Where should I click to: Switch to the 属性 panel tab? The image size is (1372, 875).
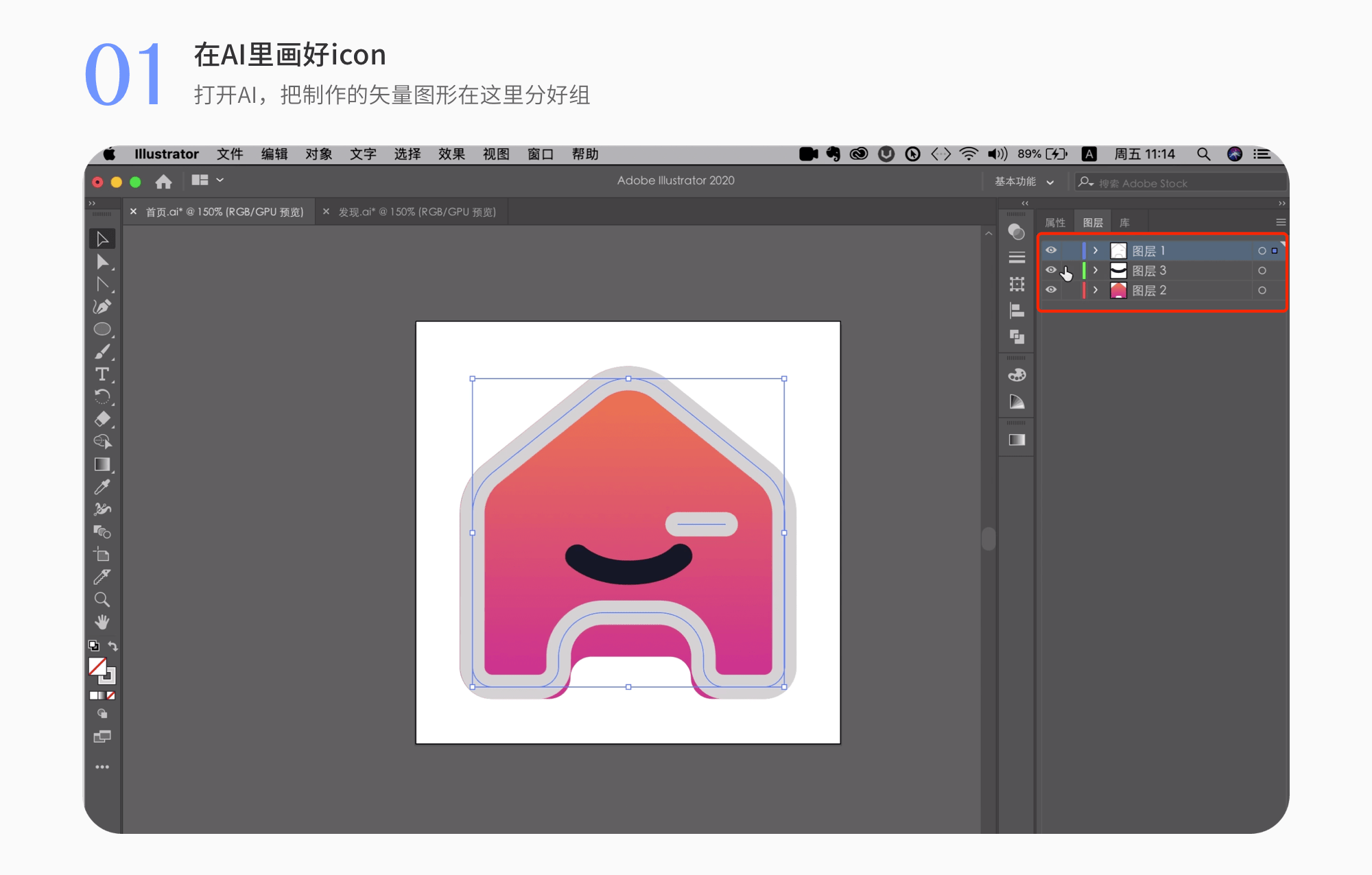[1054, 223]
